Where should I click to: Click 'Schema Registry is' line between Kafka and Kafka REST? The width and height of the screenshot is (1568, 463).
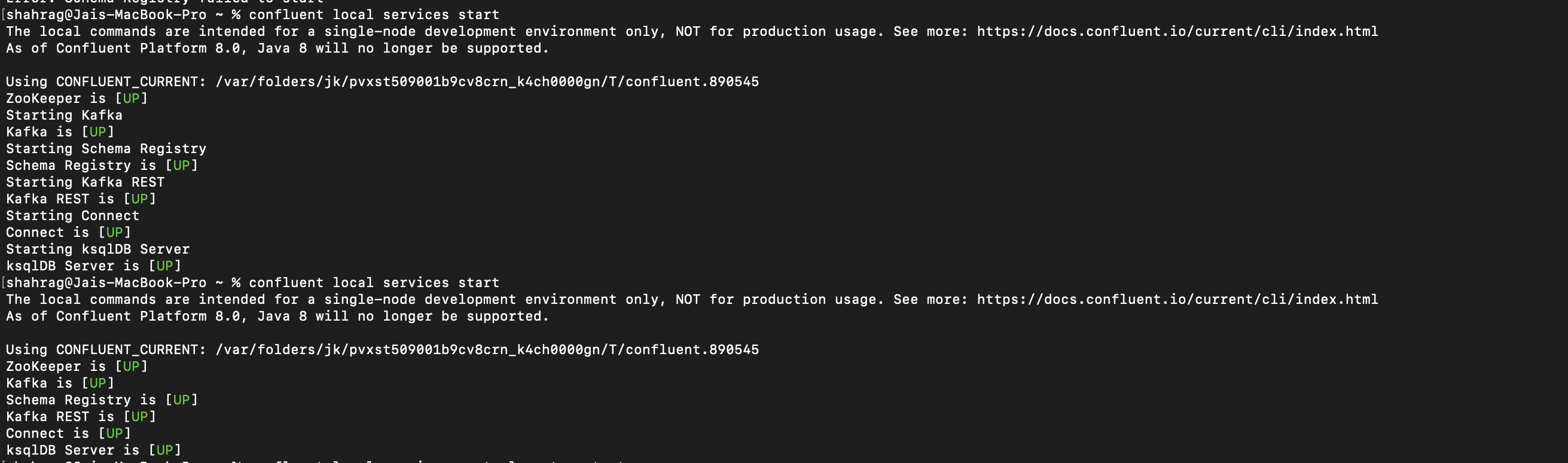click(x=81, y=400)
